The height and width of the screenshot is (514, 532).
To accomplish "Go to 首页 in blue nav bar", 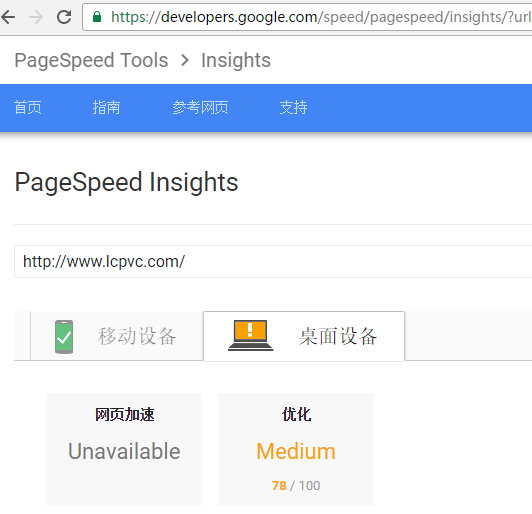I will [x=28, y=108].
